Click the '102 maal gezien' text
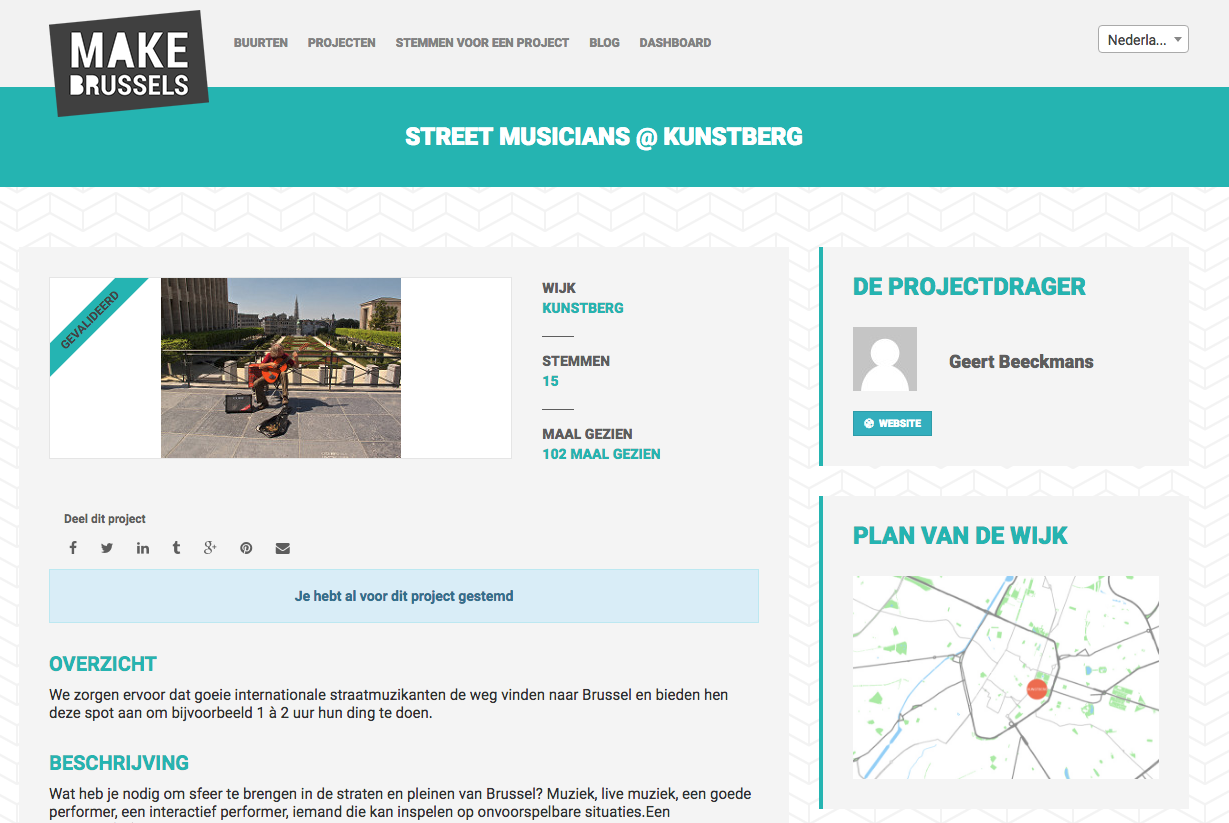 coord(601,454)
